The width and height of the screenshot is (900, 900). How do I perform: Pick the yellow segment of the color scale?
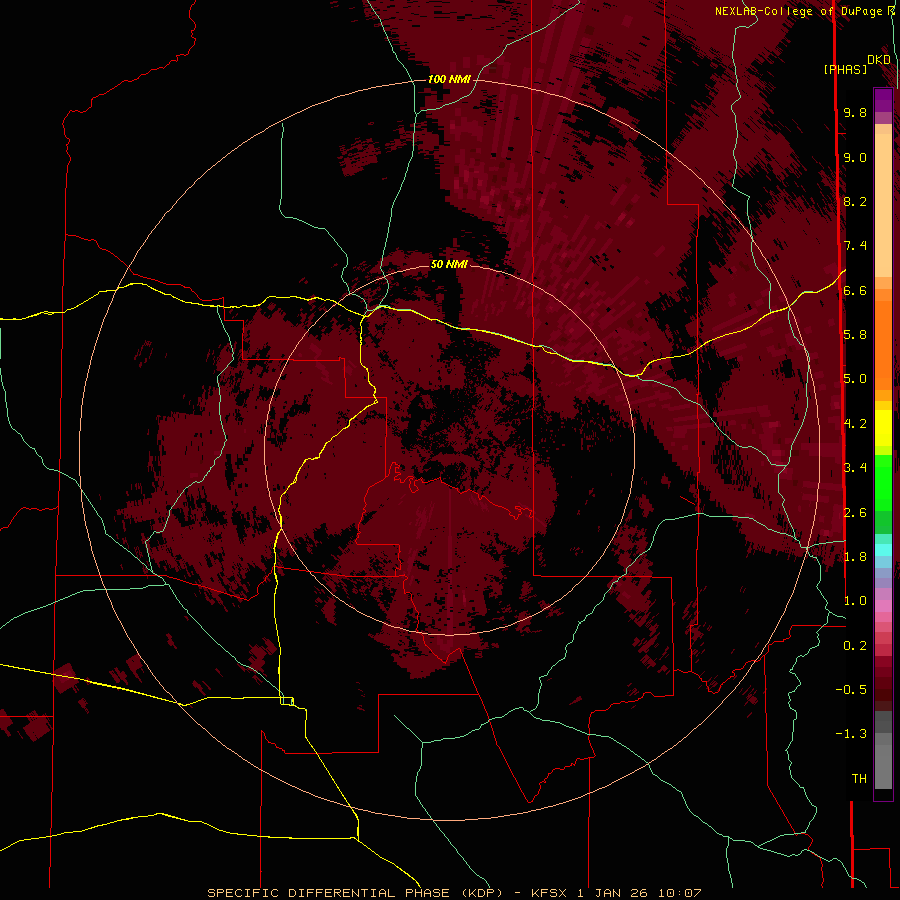tap(883, 428)
